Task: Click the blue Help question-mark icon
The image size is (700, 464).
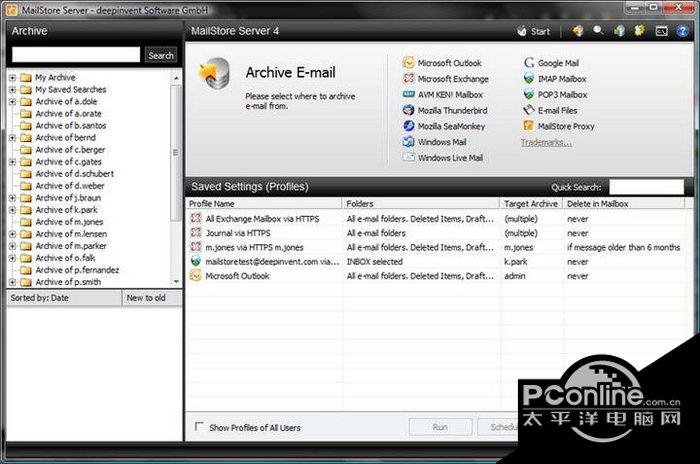Action: (682, 31)
